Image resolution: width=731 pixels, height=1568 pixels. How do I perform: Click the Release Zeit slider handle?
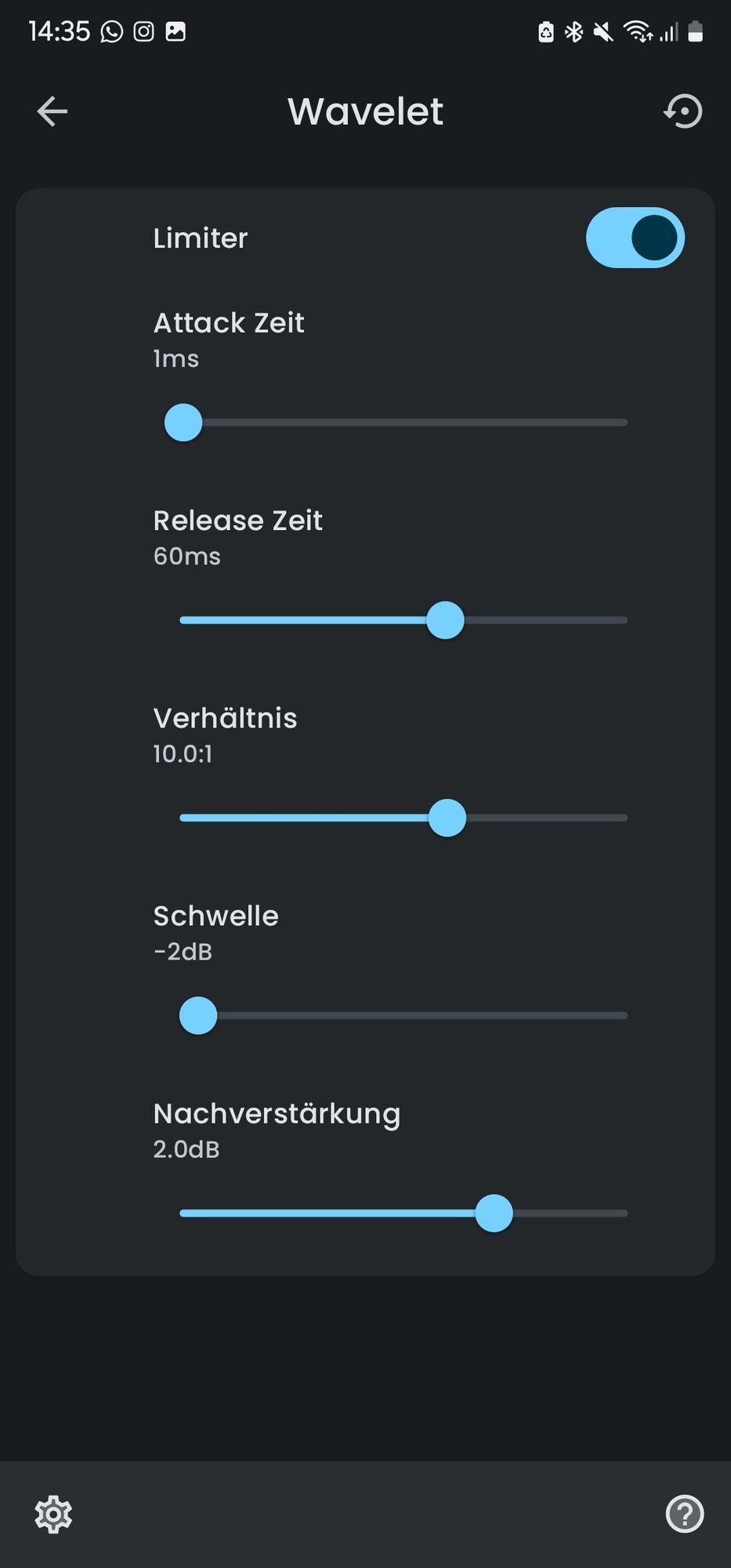[445, 620]
